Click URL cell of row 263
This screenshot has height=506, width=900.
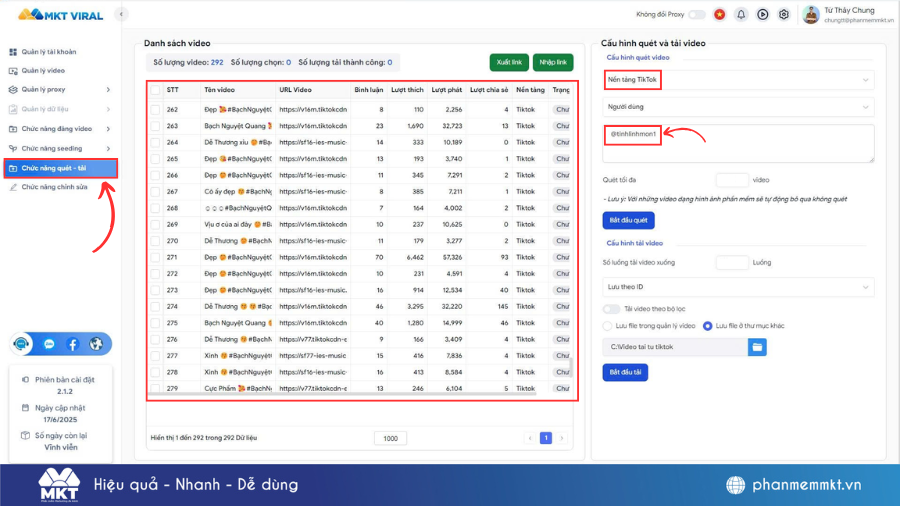[313, 126]
